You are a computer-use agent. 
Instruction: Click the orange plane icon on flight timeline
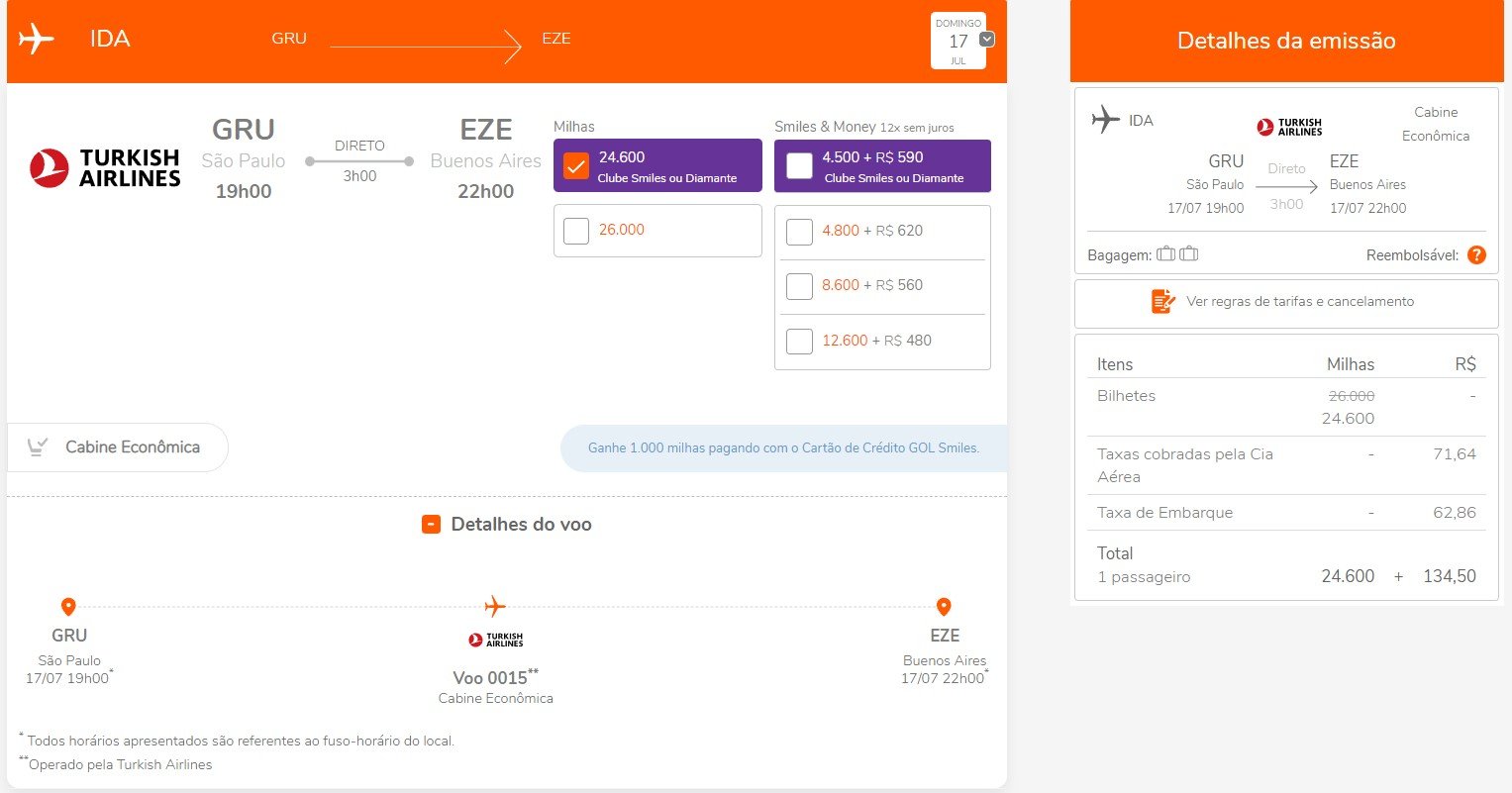(x=495, y=606)
